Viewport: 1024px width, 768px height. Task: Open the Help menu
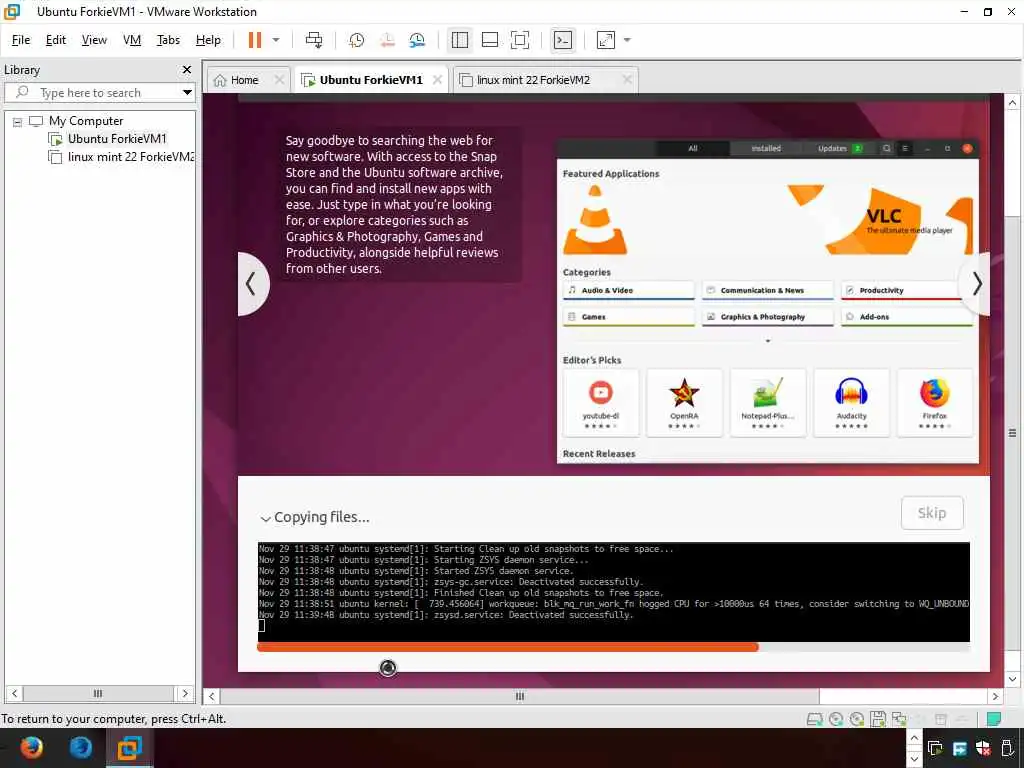click(x=208, y=40)
